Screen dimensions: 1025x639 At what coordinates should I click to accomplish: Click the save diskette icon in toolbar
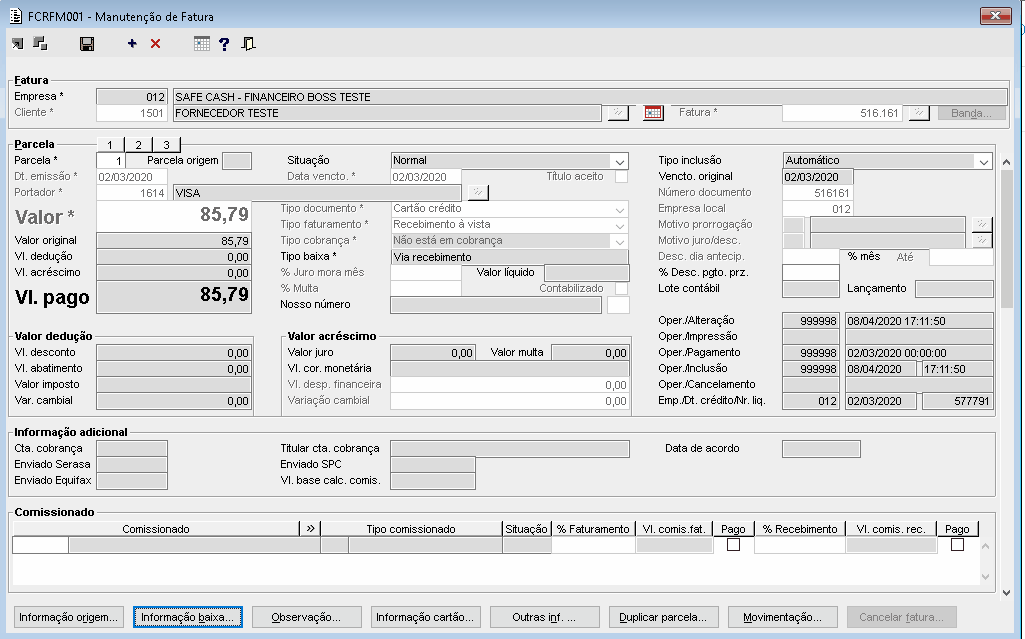87,44
